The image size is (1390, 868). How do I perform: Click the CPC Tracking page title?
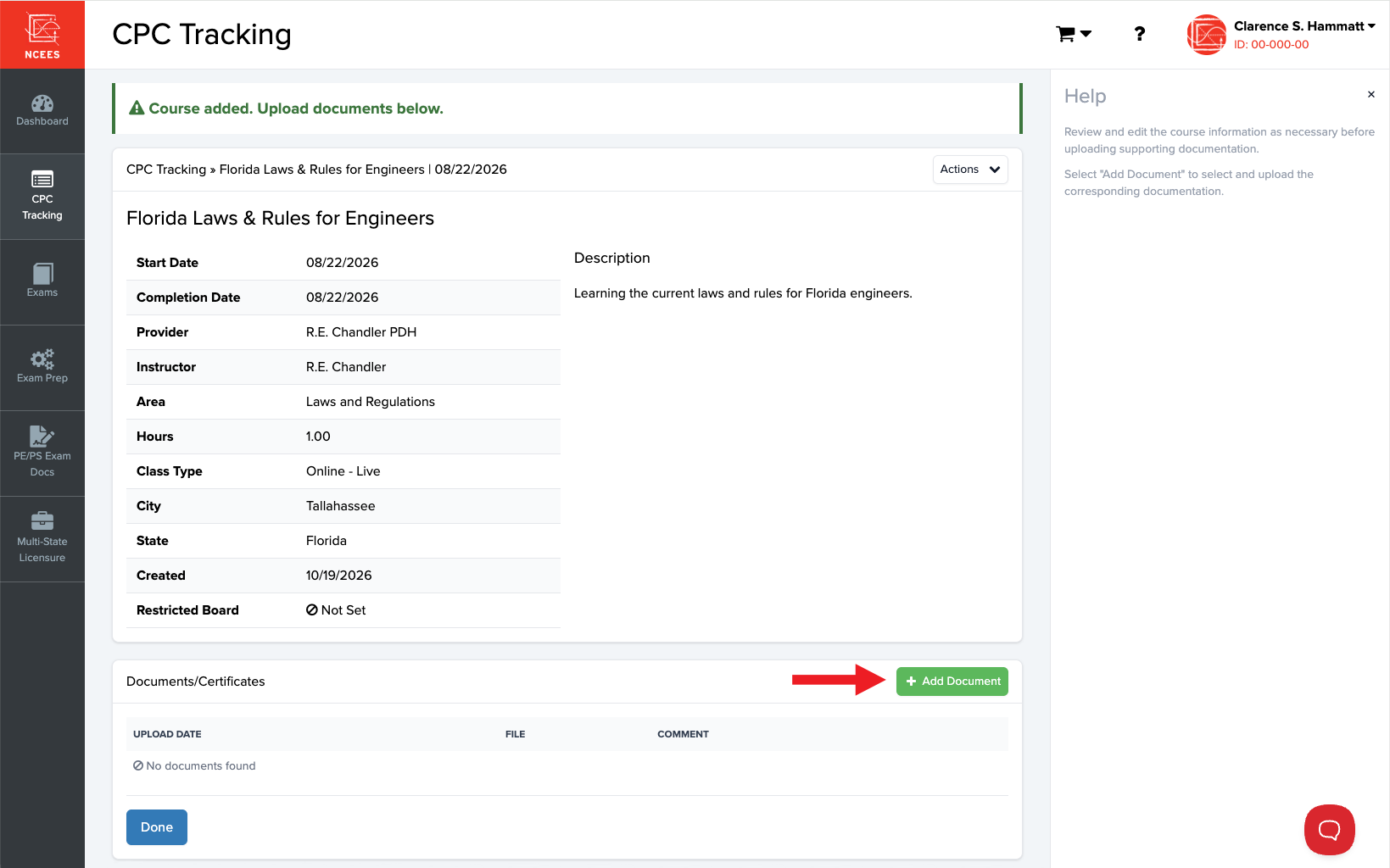(202, 34)
